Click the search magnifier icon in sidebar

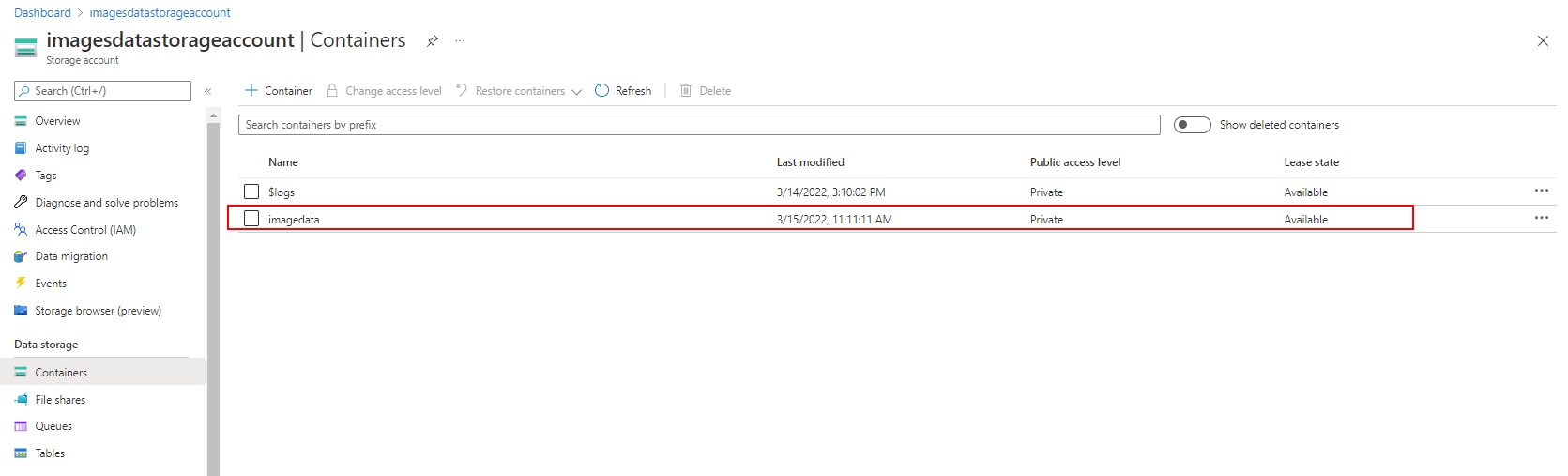(24, 91)
